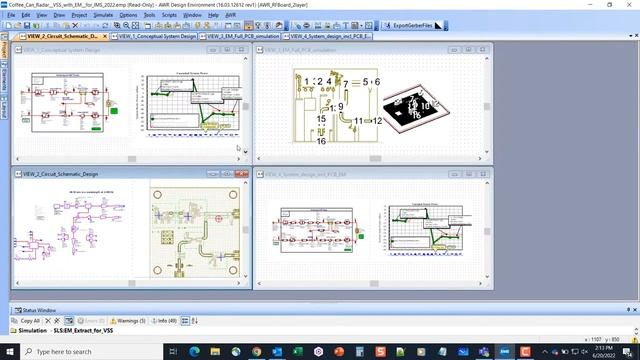Viewport: 640px width, 360px height.
Task: Click the vertical scrollbar thumb in VIEW_1 window
Action: tap(246, 106)
